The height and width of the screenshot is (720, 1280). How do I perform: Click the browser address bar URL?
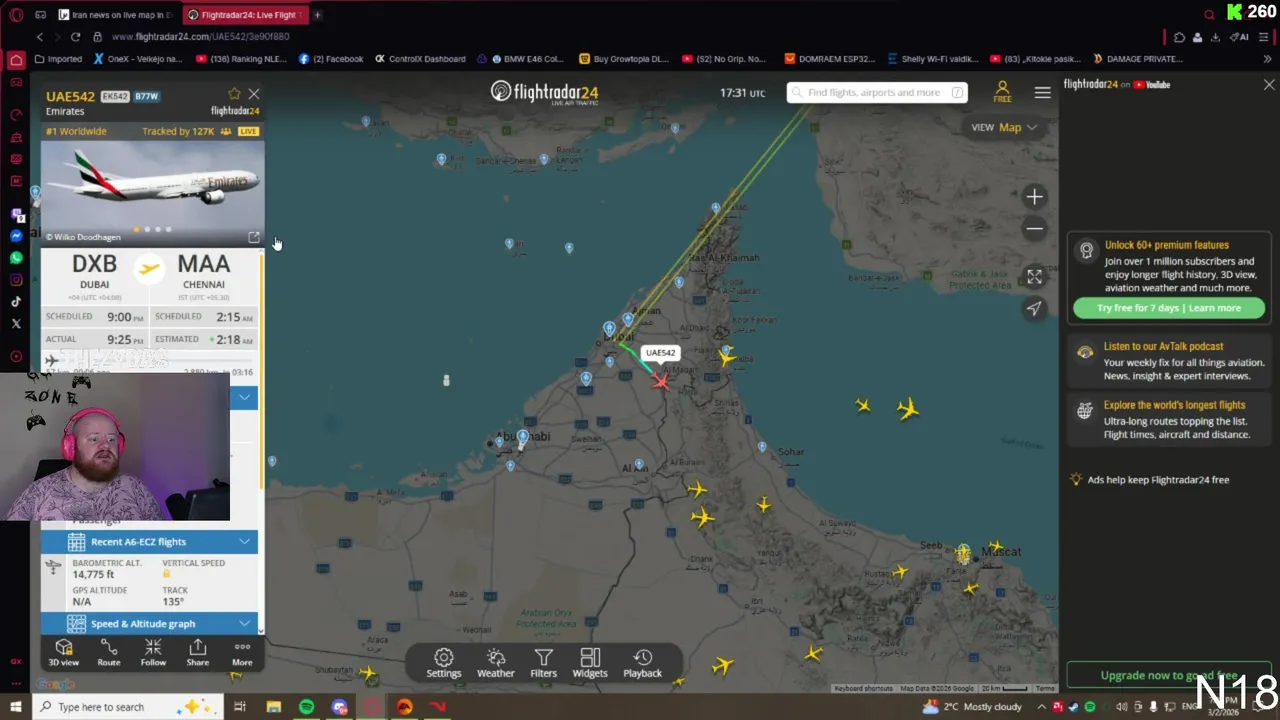click(x=200, y=37)
